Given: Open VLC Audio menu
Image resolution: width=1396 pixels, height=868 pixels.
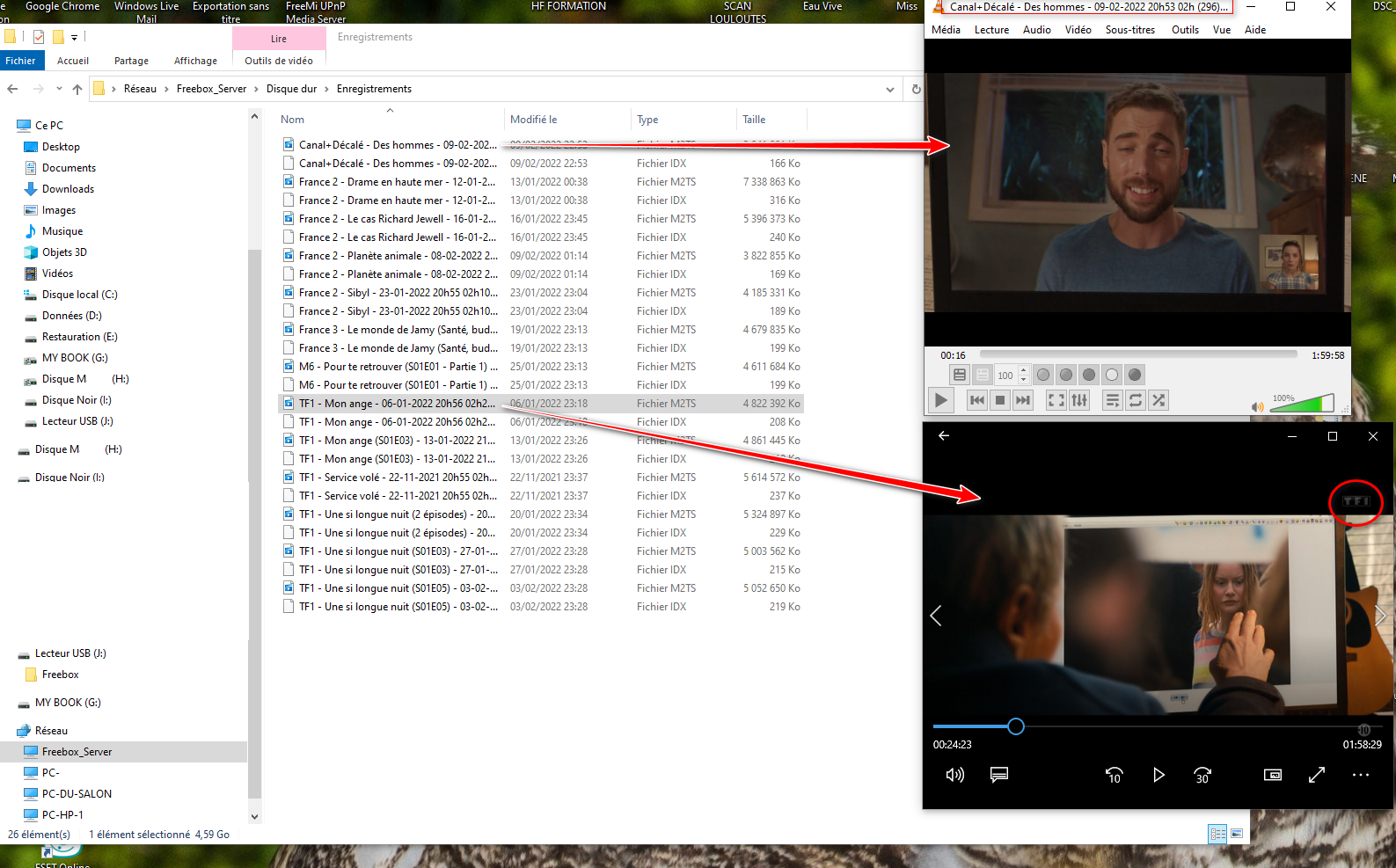Looking at the screenshot, I should 1037,30.
